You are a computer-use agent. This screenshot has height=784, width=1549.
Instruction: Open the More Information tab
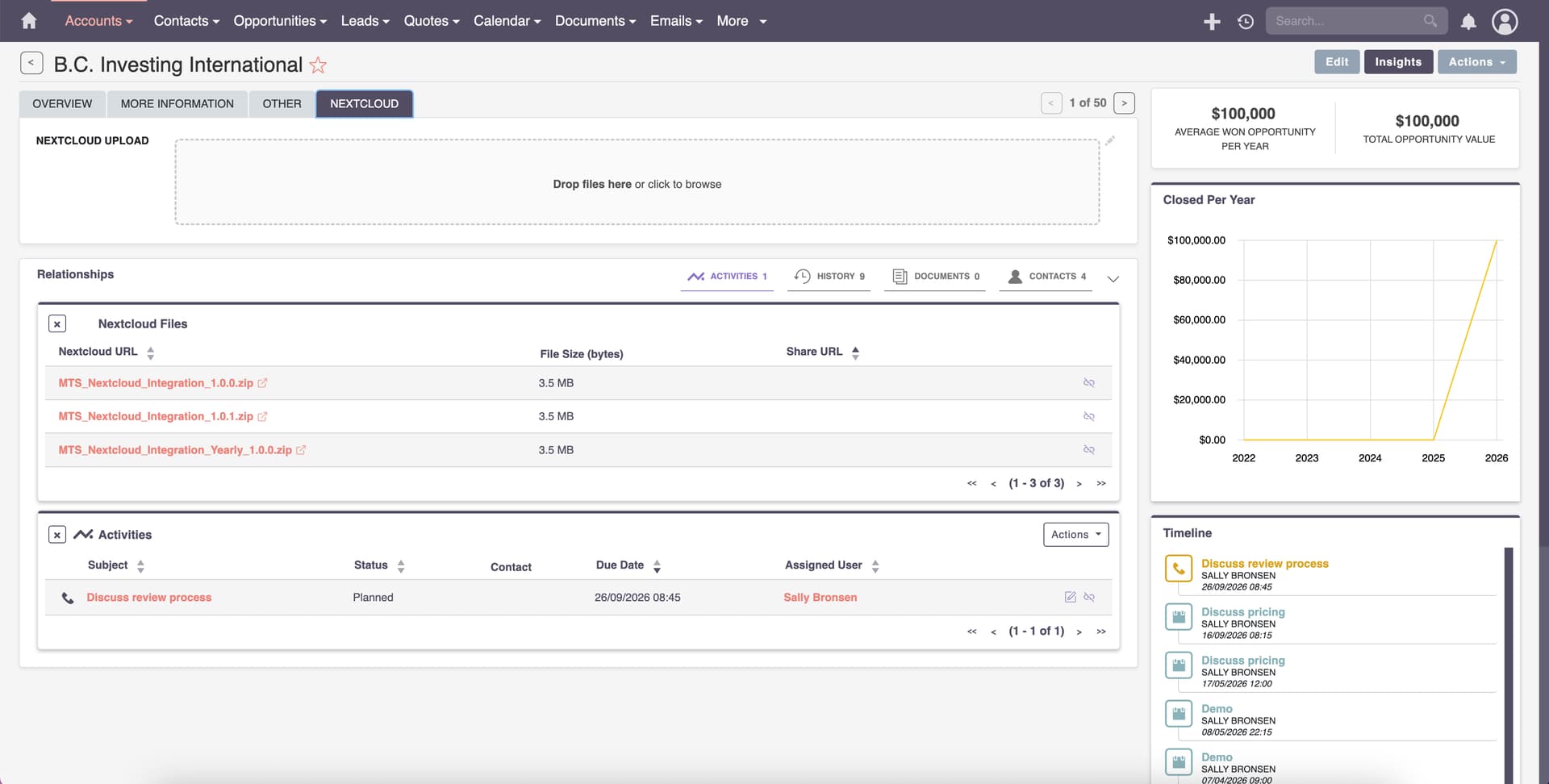tap(177, 104)
